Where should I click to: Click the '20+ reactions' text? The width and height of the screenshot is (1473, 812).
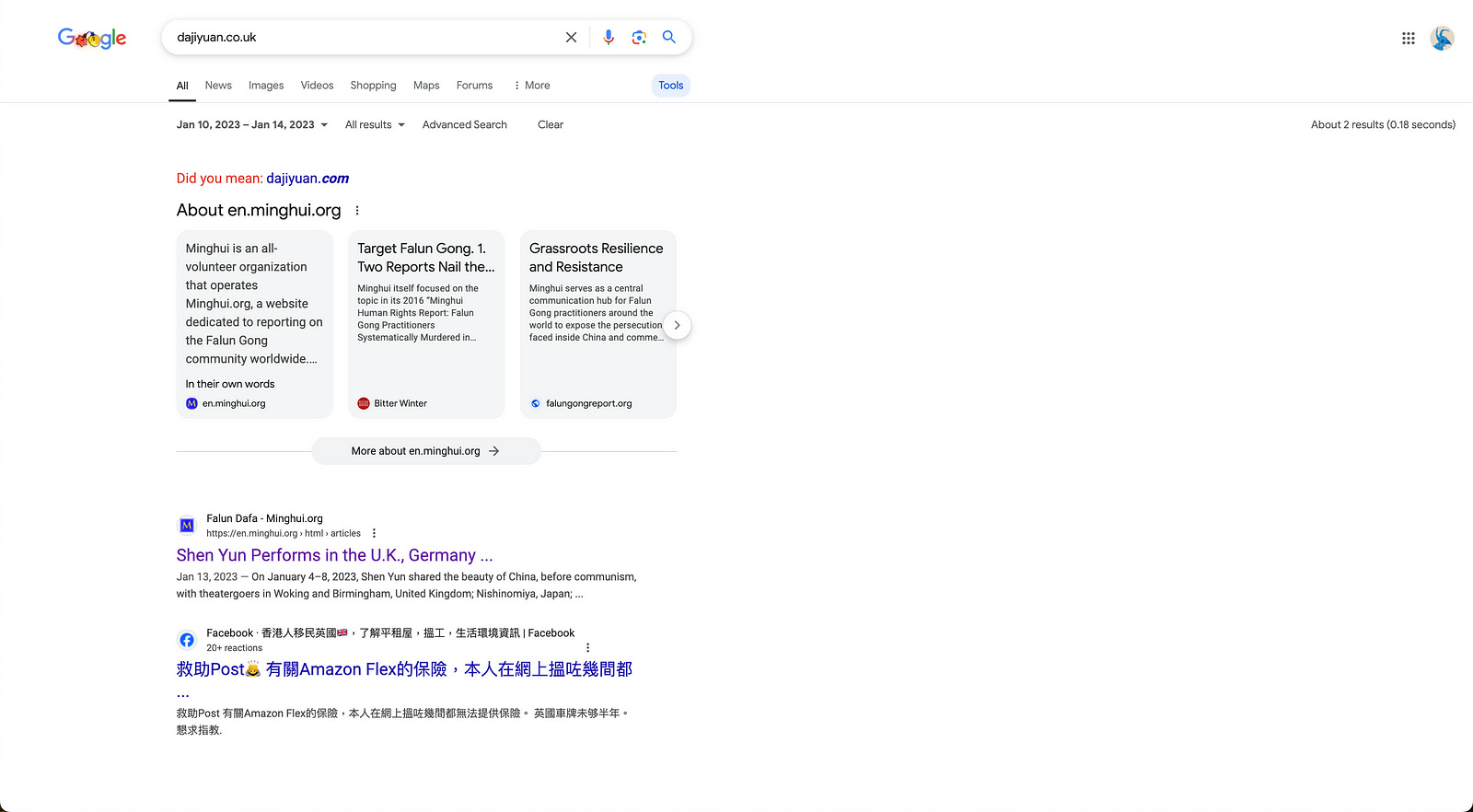pos(234,648)
